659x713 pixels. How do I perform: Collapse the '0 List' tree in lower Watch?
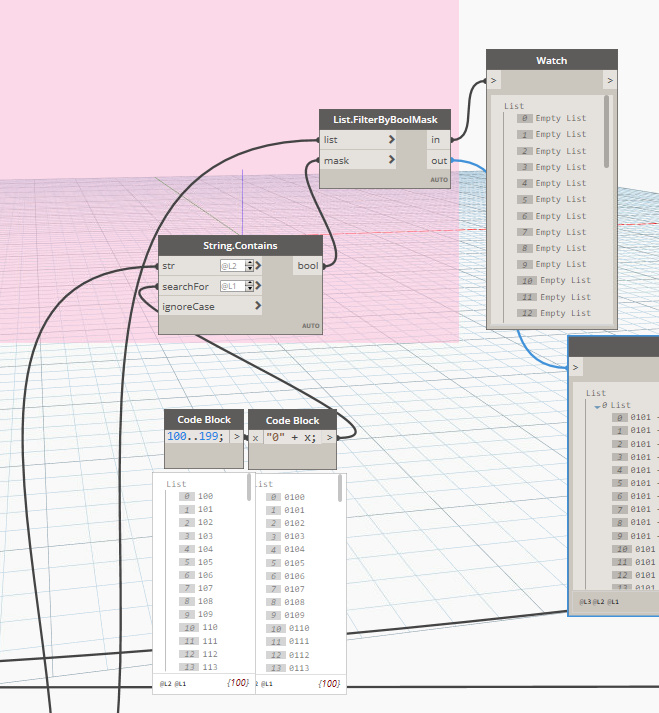pyautogui.click(x=598, y=406)
